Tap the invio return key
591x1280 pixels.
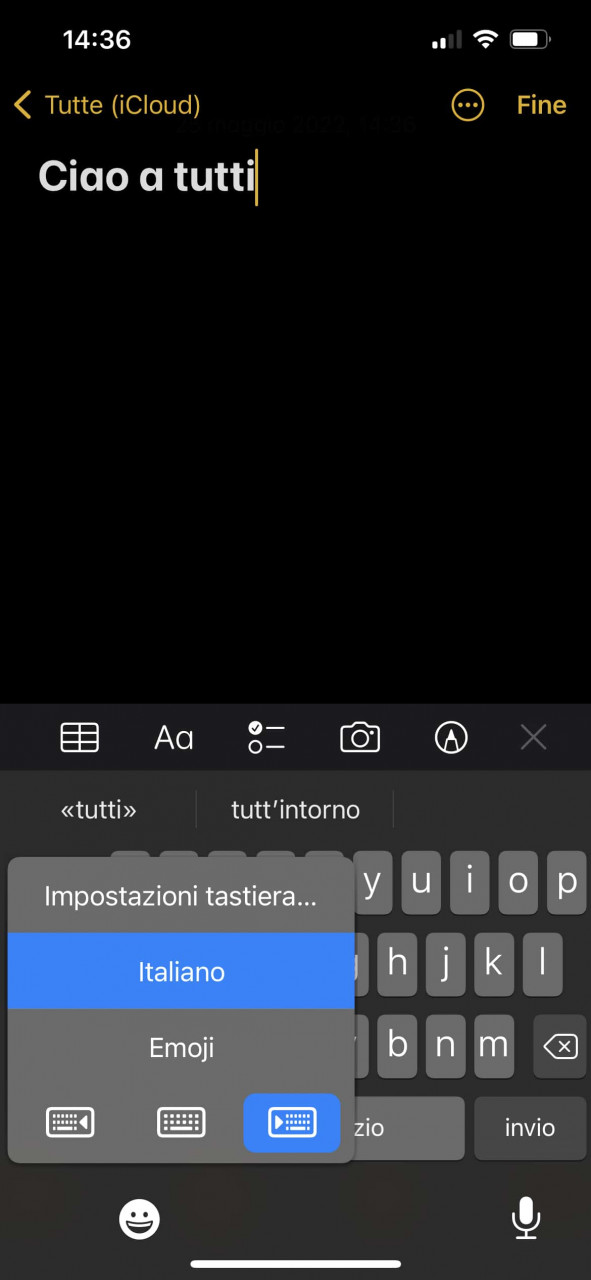coord(530,1128)
